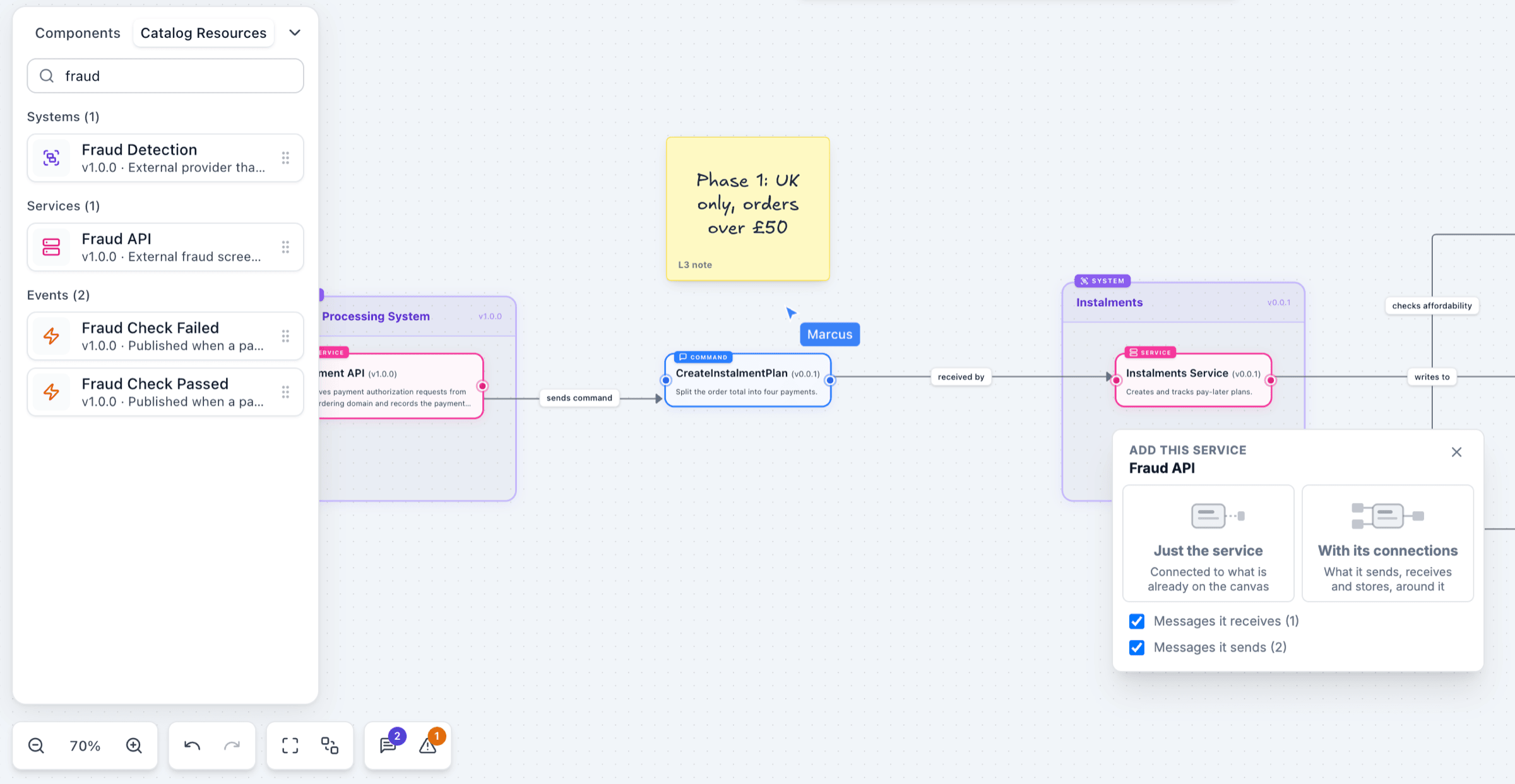Select the Catalog Resources tab
The width and height of the screenshot is (1515, 784).
[203, 33]
